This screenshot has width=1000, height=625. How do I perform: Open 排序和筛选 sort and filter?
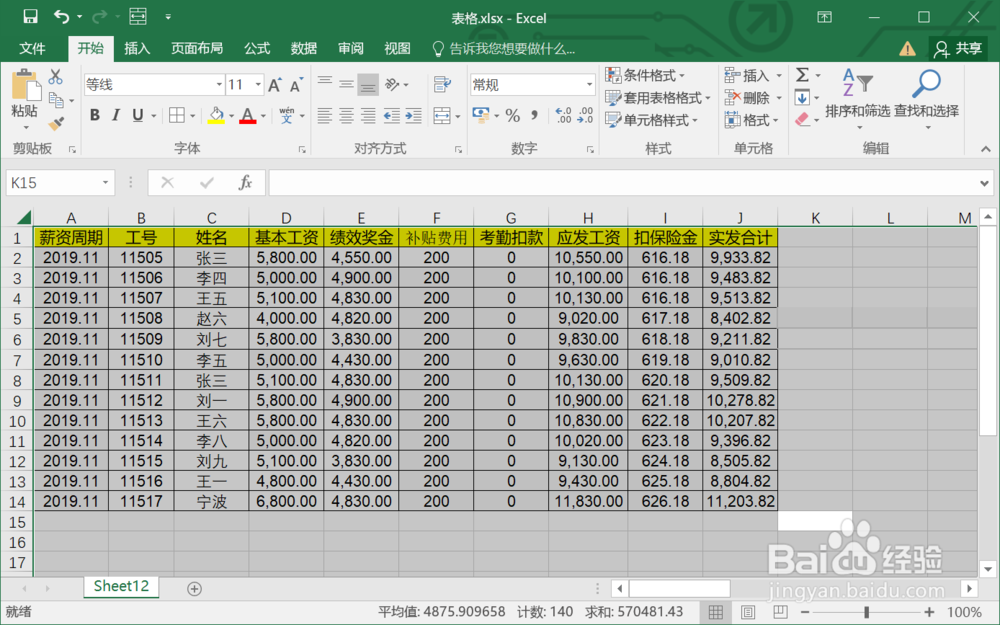point(857,98)
